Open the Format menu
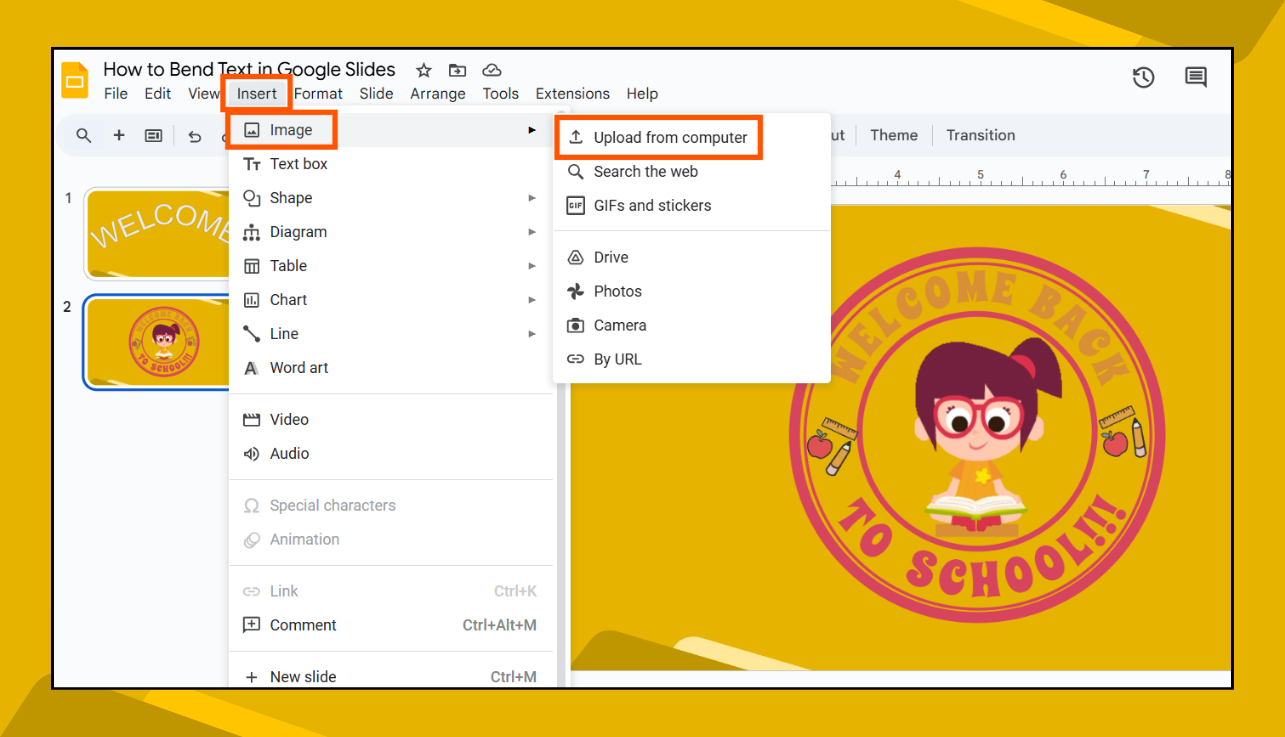The height and width of the screenshot is (737, 1285). coord(318,93)
